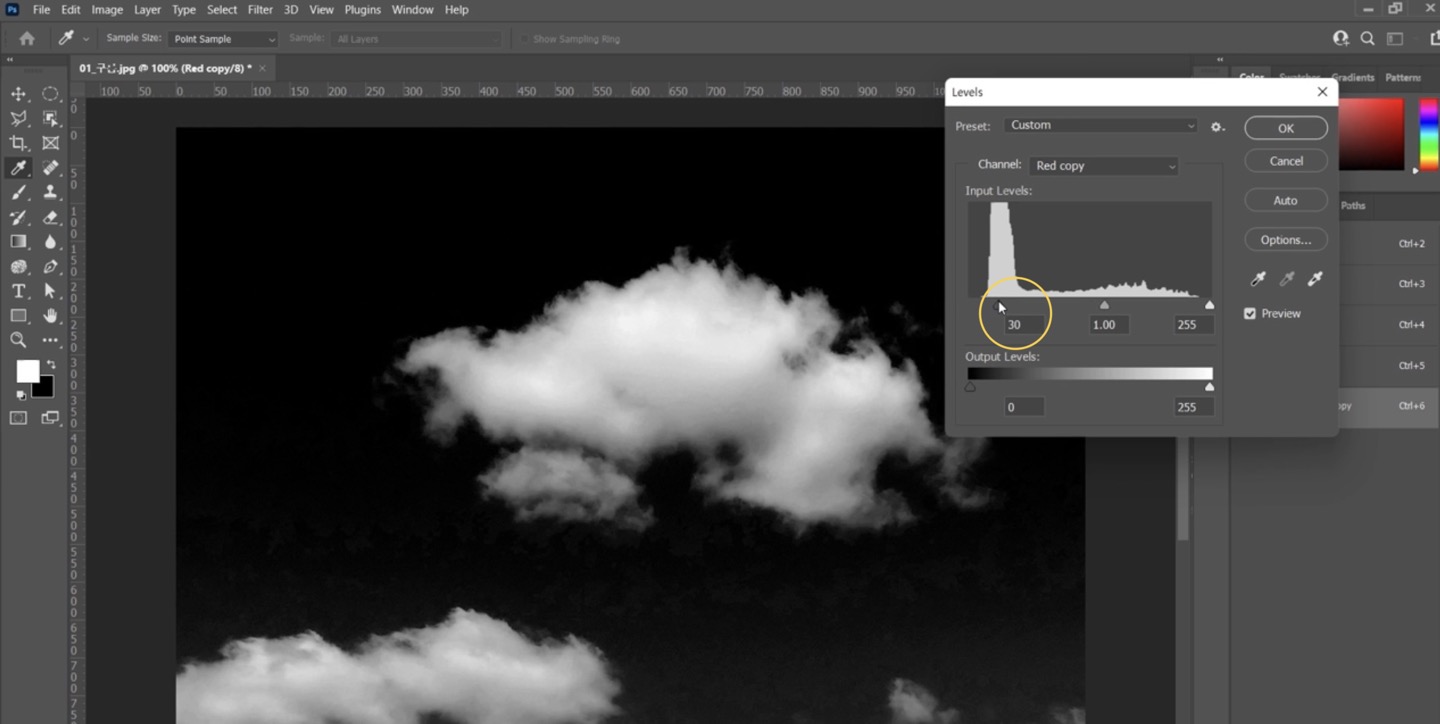Select the Gradient tool
1440x724 pixels.
pyautogui.click(x=18, y=242)
